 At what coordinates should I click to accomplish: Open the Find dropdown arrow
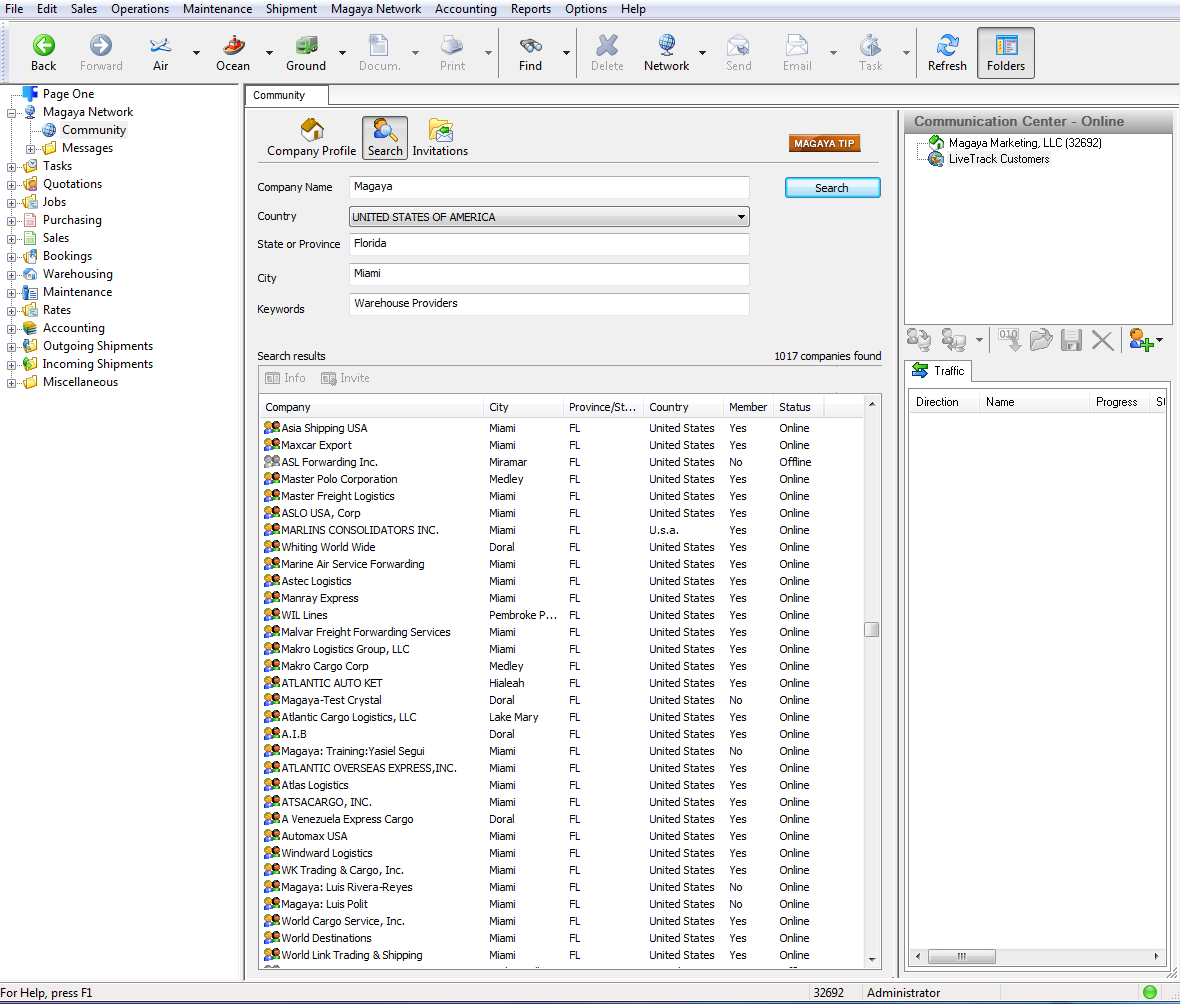[x=566, y=53]
